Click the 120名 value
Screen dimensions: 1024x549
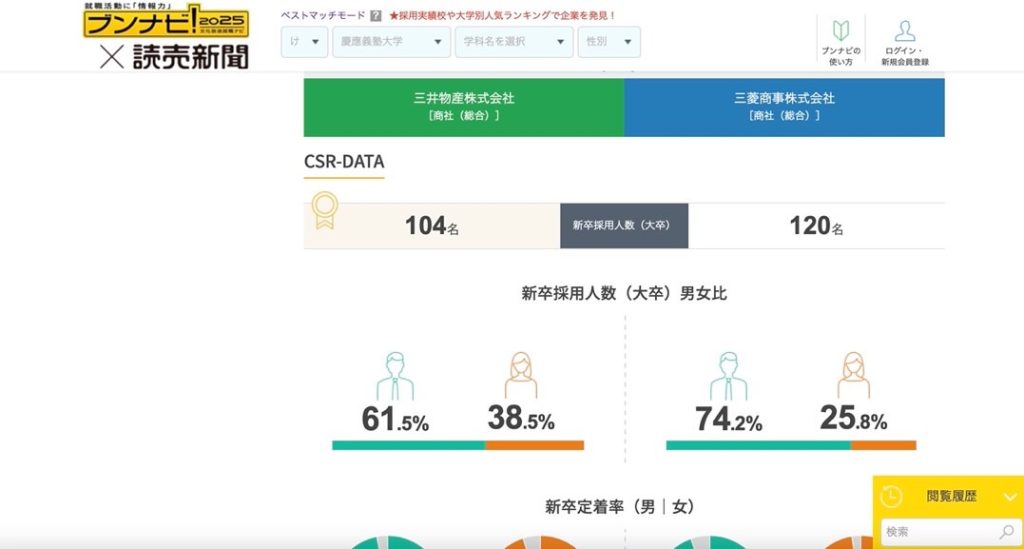coord(816,226)
